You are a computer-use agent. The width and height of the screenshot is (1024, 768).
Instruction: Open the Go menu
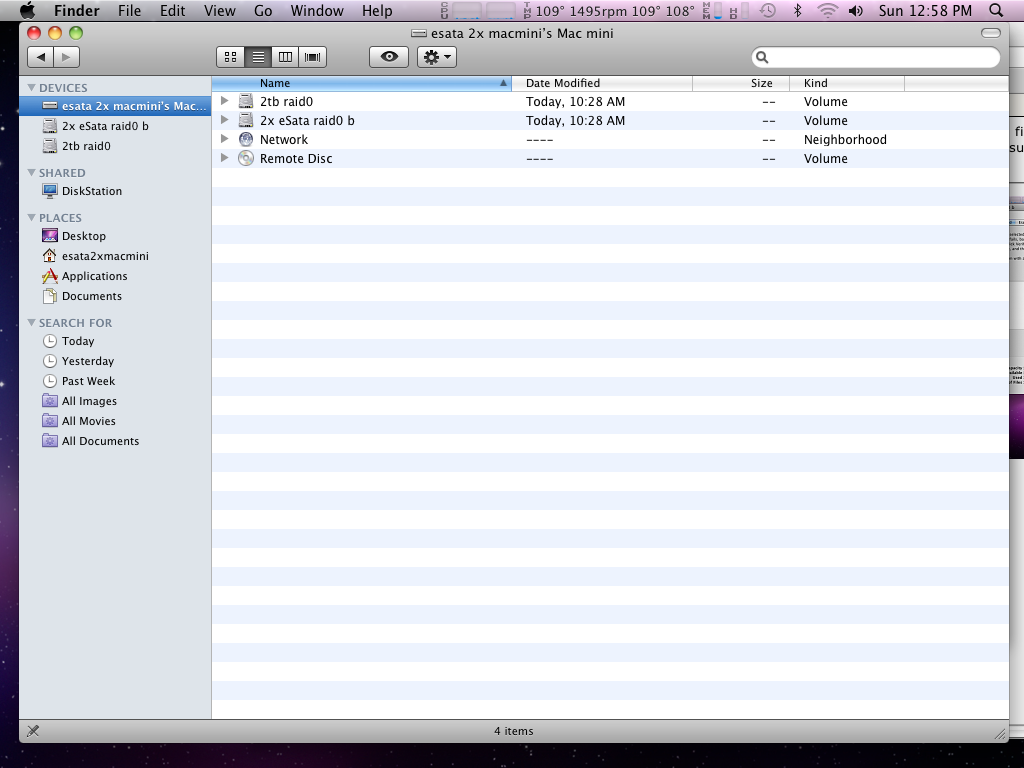263,11
